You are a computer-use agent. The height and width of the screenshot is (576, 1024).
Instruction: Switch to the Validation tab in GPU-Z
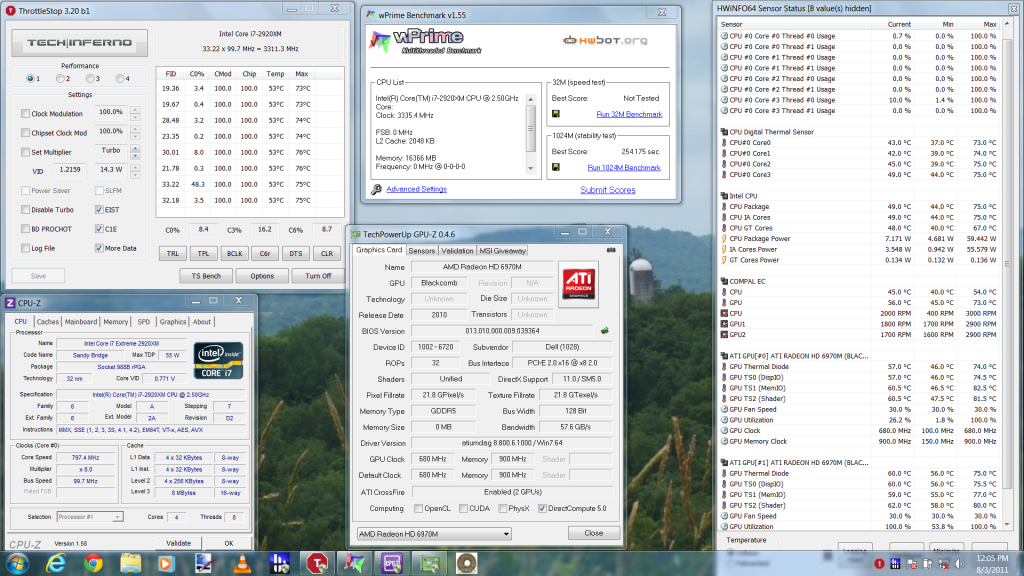457,251
